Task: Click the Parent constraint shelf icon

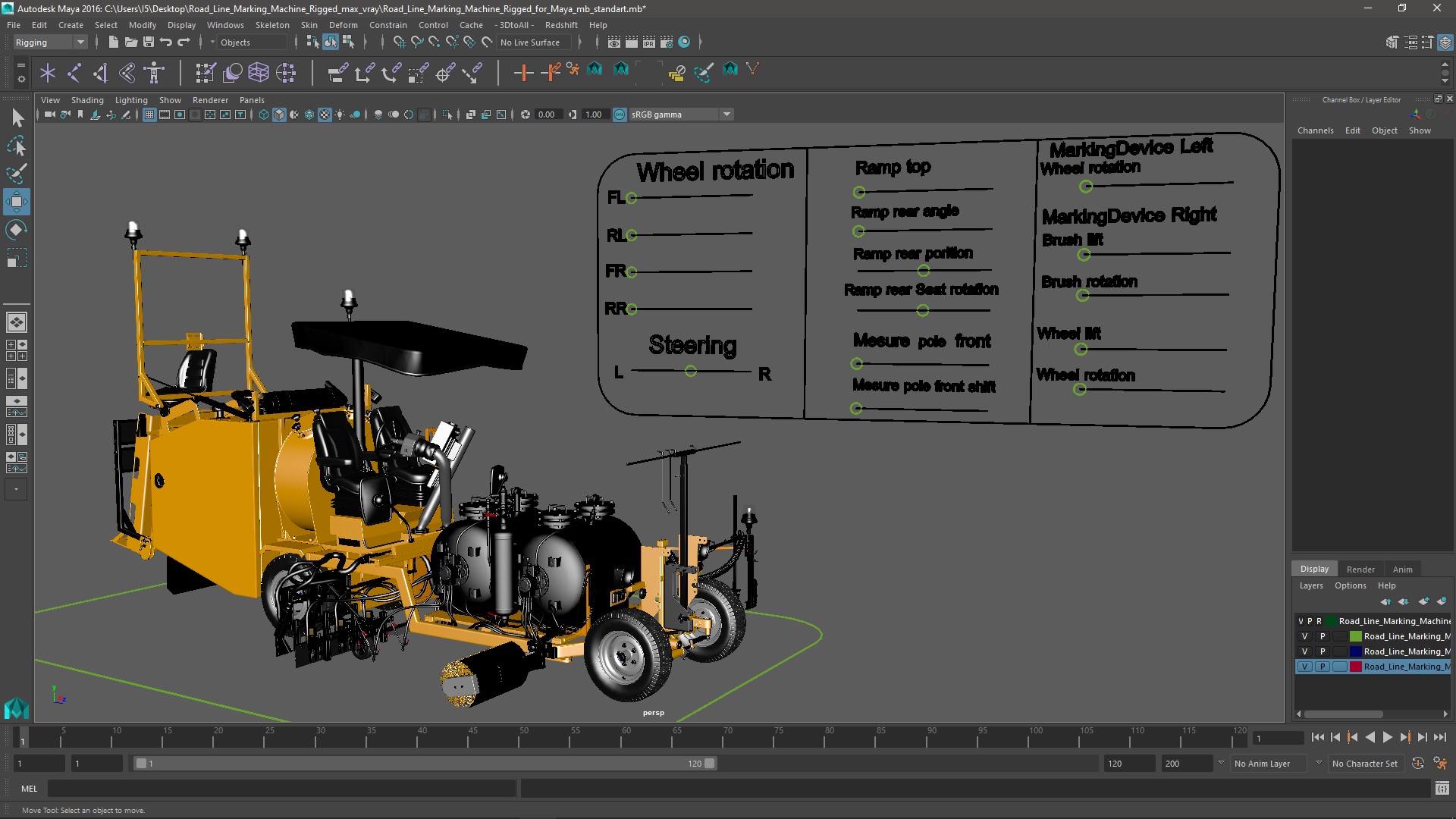Action: pos(337,73)
